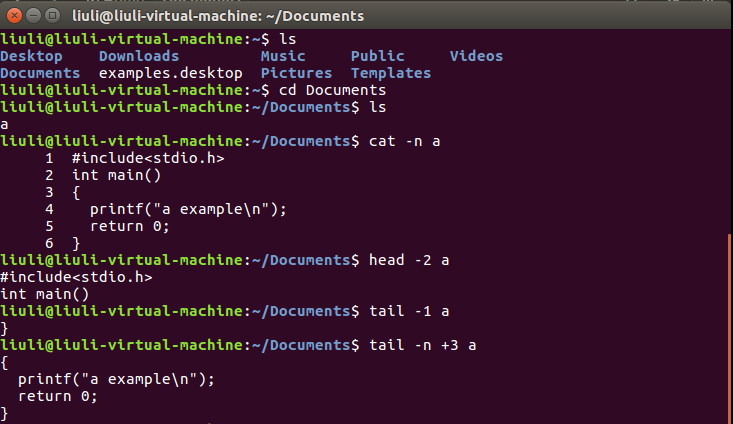Click unnumbered 'return 0;' in tail output
Screen dimensions: 733x424
(x=57, y=396)
